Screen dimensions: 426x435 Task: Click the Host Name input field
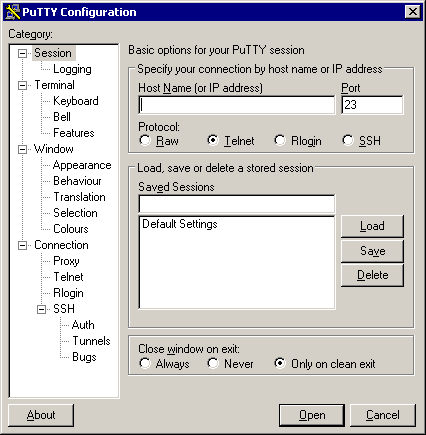pyautogui.click(x=237, y=105)
